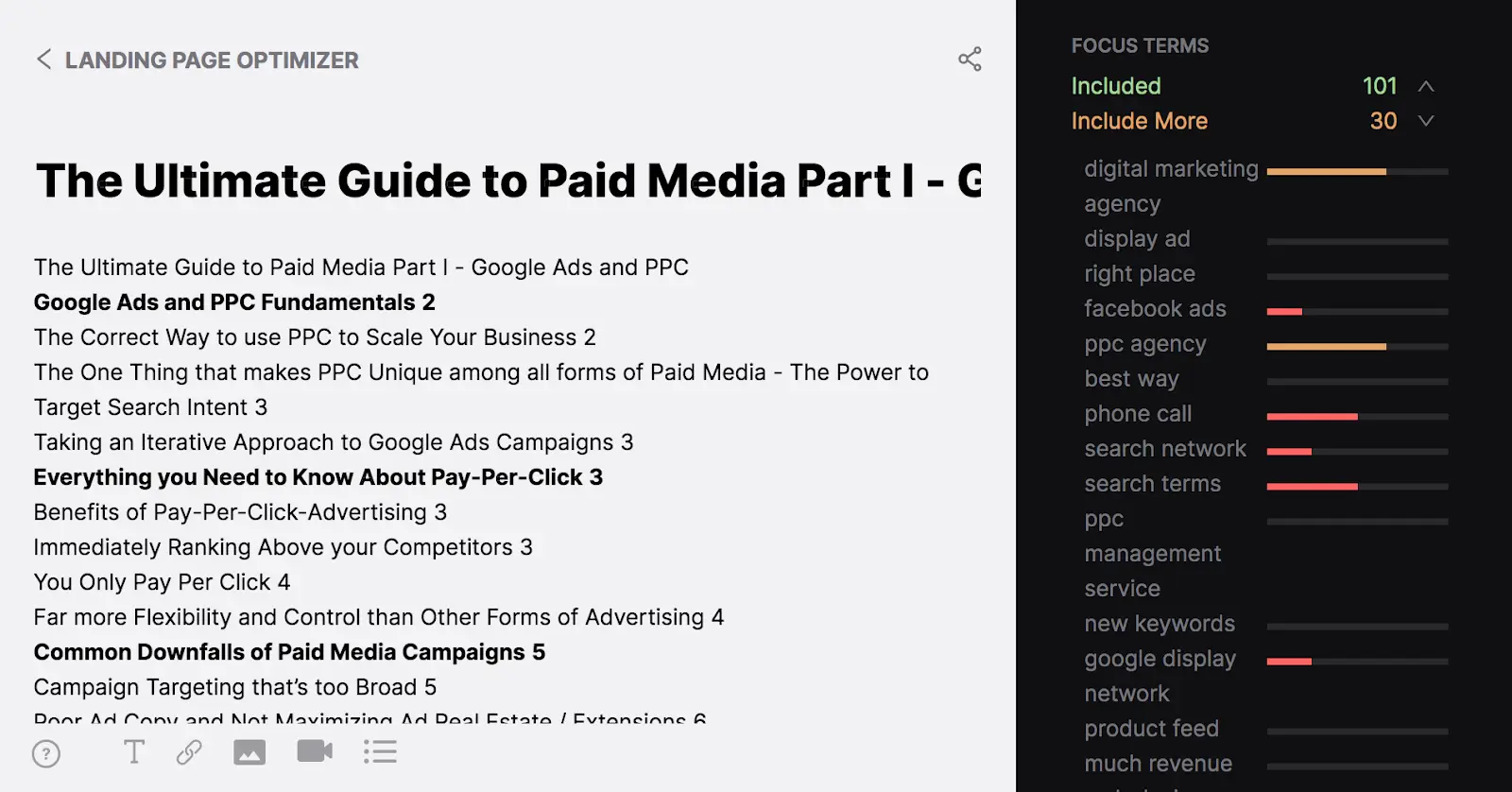Click the 'Google Ads and PPC Fundamentals 2' line

pos(234,302)
